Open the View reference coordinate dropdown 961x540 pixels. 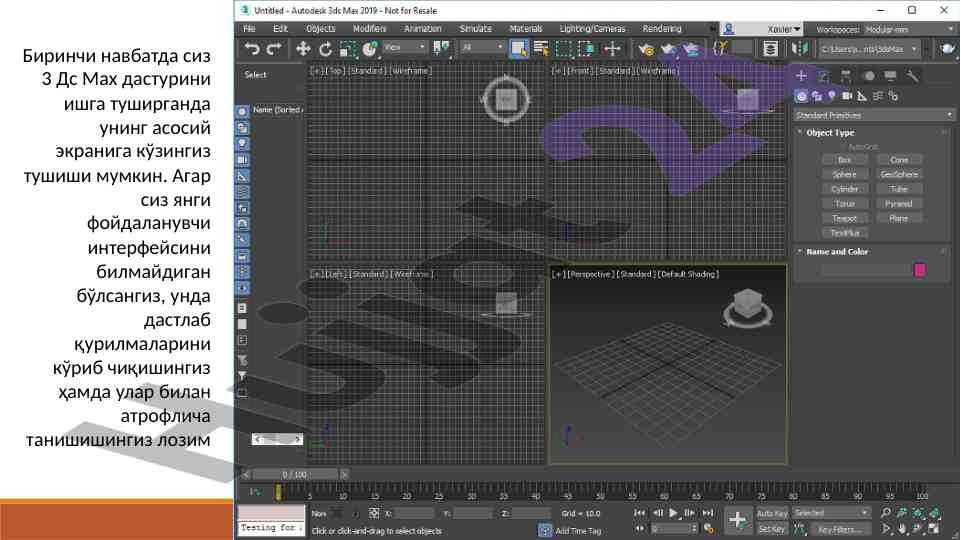tap(405, 47)
